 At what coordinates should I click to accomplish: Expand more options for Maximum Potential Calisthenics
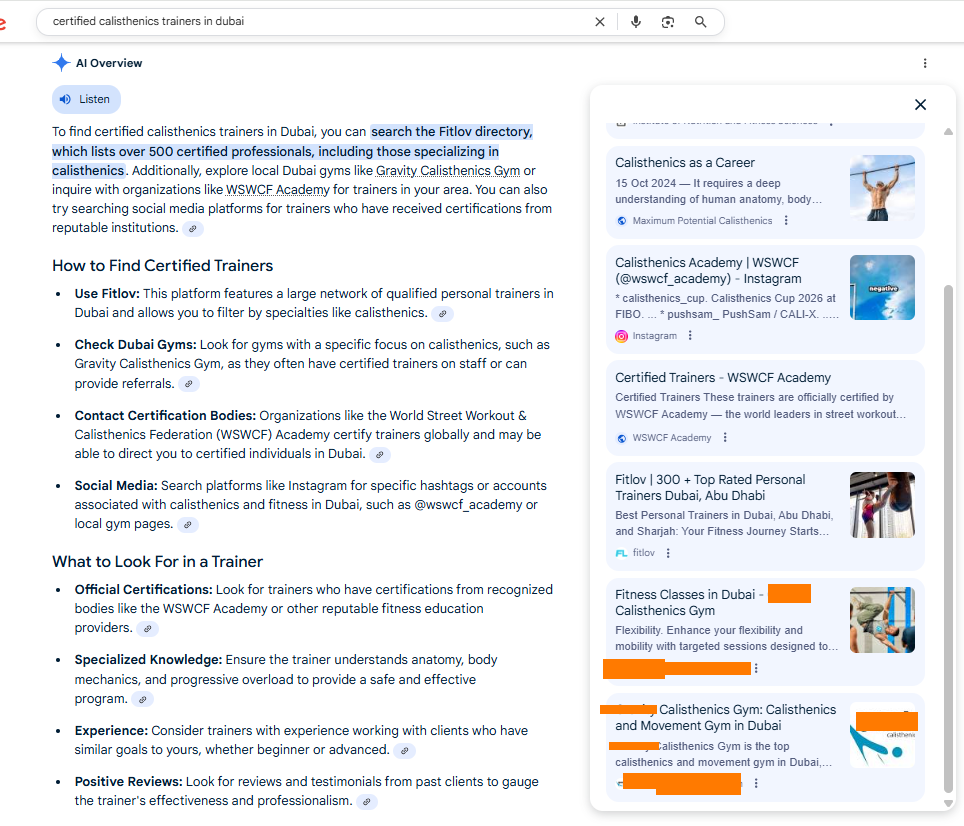[786, 221]
